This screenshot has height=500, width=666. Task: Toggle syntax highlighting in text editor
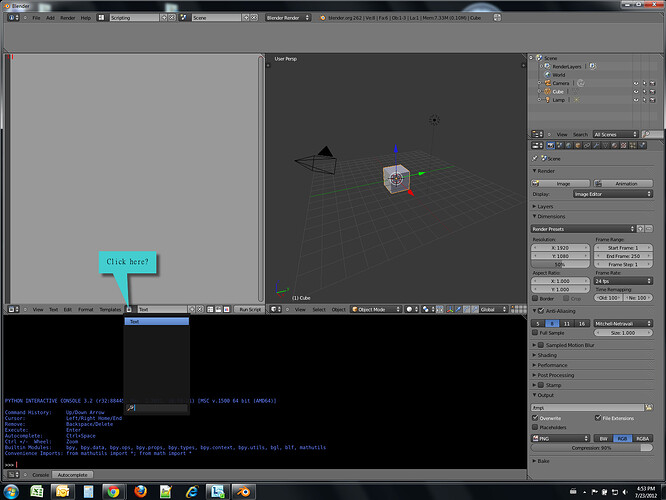point(226,309)
